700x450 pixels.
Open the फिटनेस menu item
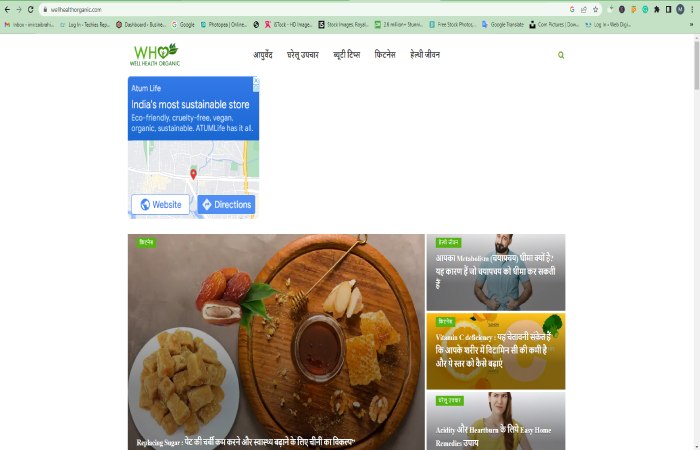[385, 54]
